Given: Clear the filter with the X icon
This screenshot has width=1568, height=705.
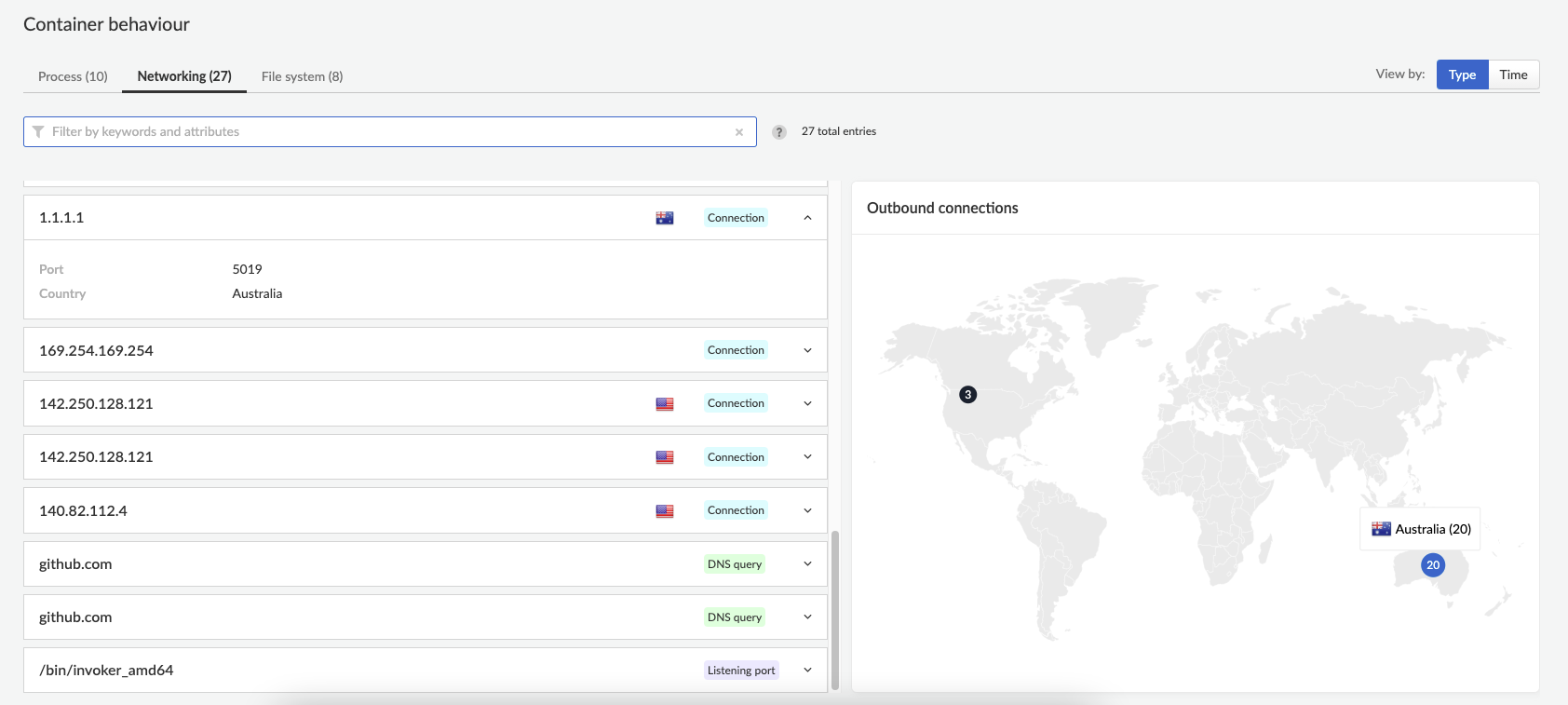Looking at the screenshot, I should 739,132.
